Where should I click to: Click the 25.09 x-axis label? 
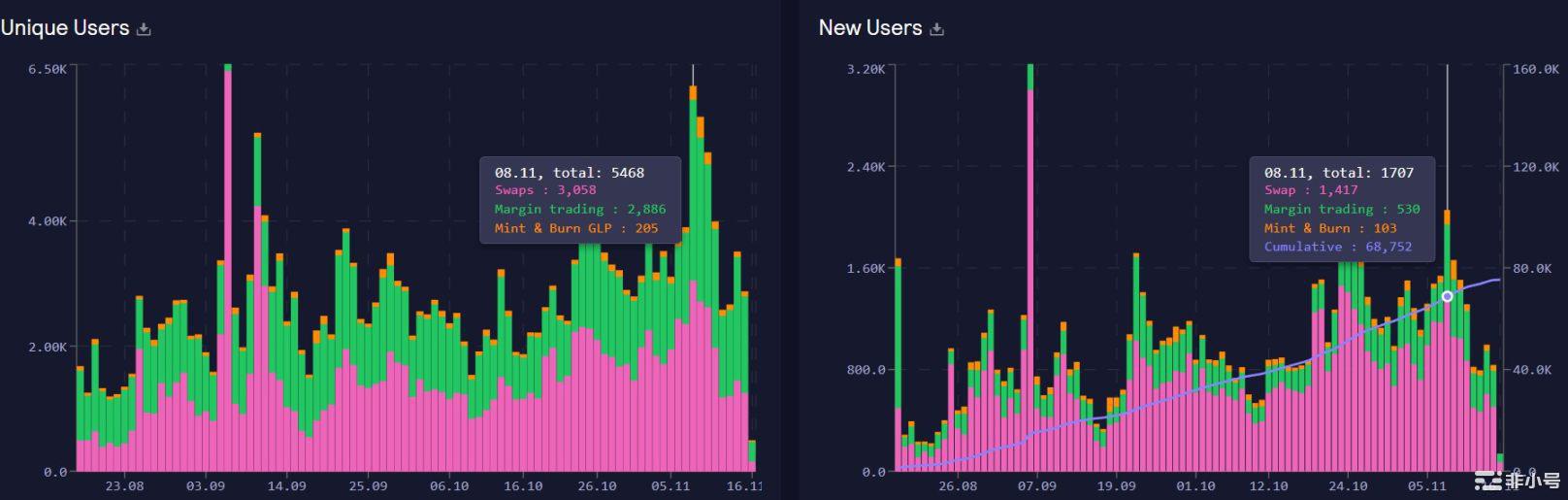[368, 485]
